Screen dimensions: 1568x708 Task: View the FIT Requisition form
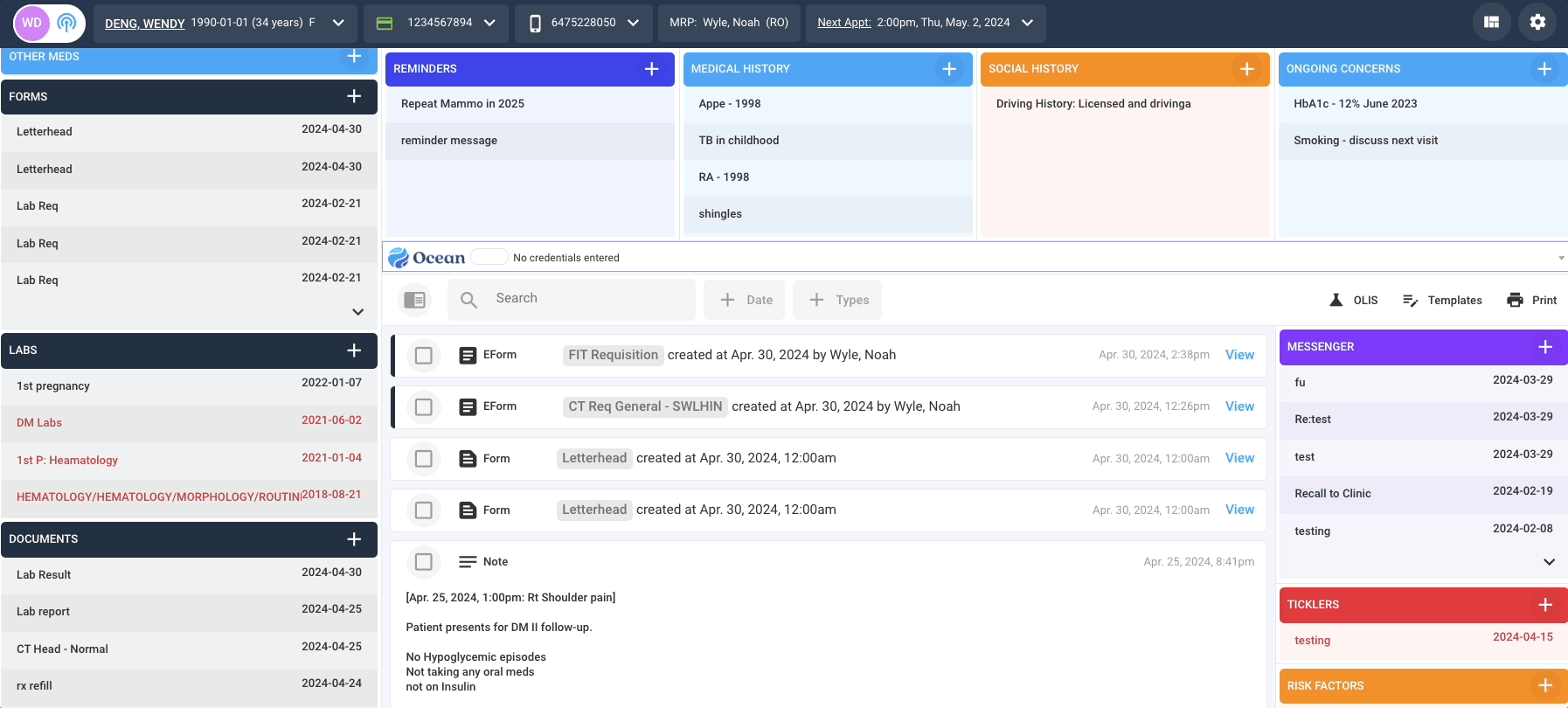tap(1239, 355)
